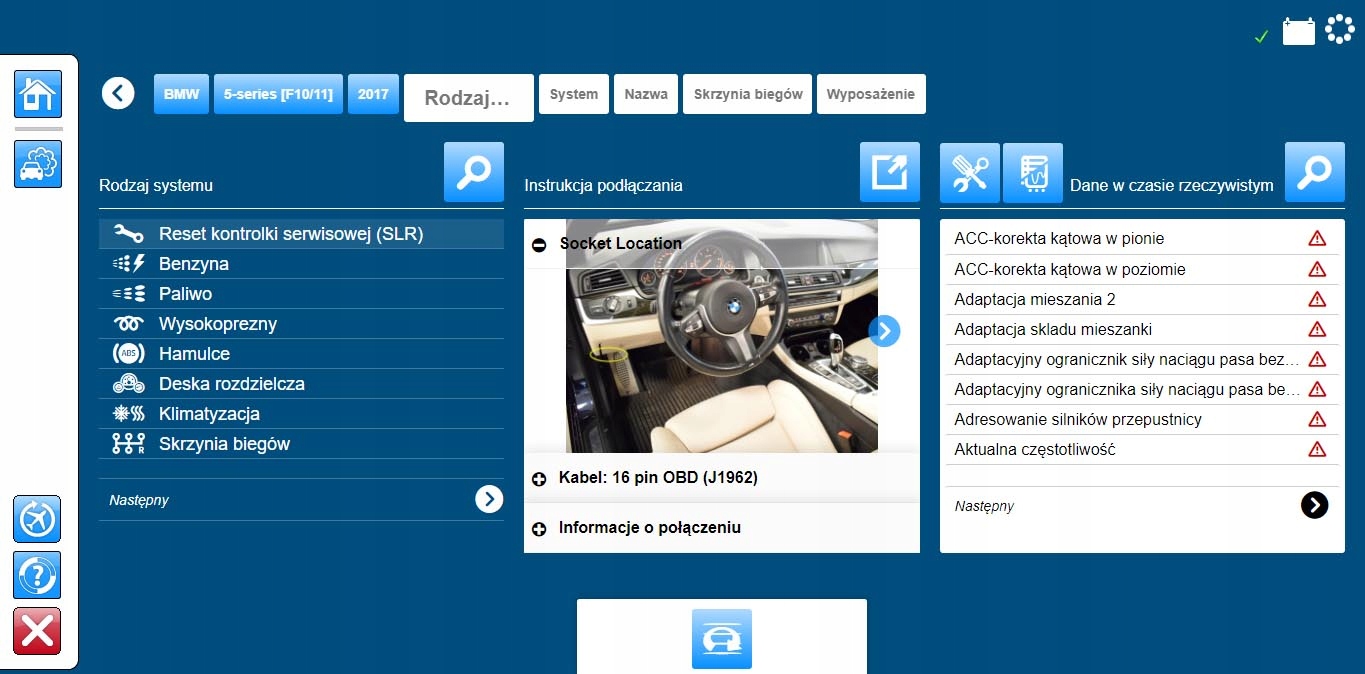Image resolution: width=1365 pixels, height=674 pixels.
Task: Go to next page of system types
Action: (488, 499)
